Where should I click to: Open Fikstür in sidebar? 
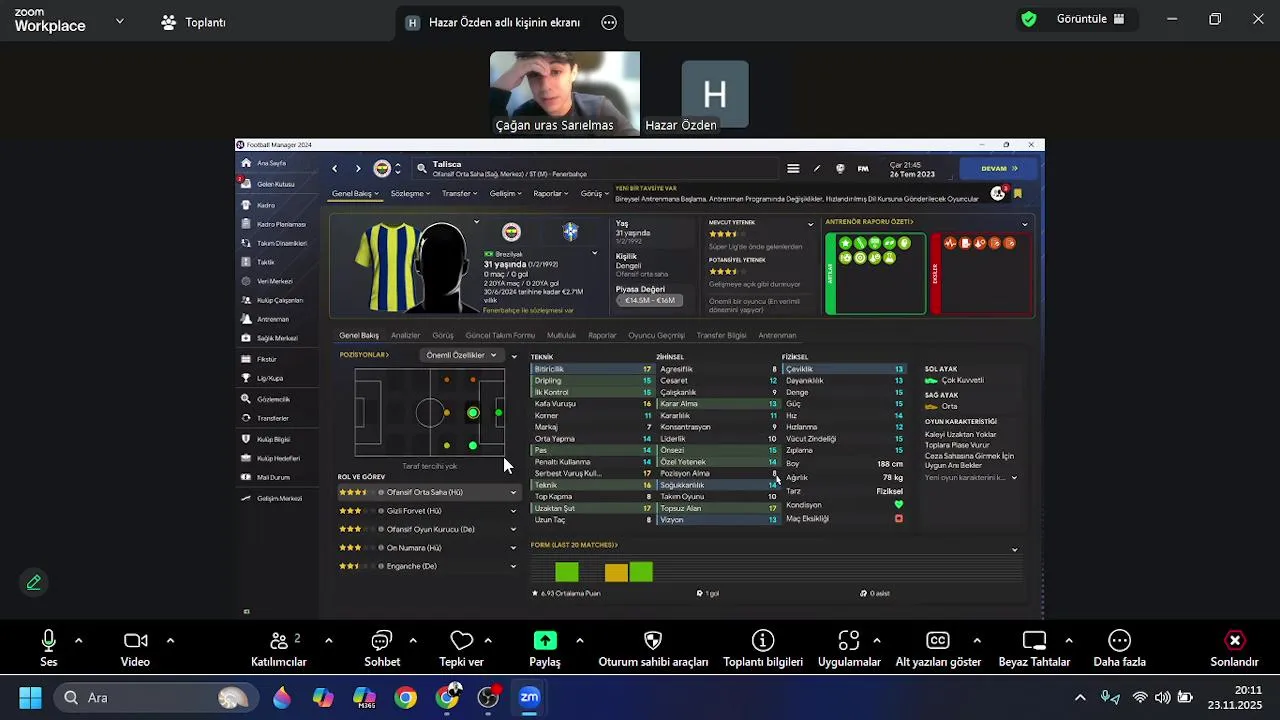coord(261,359)
